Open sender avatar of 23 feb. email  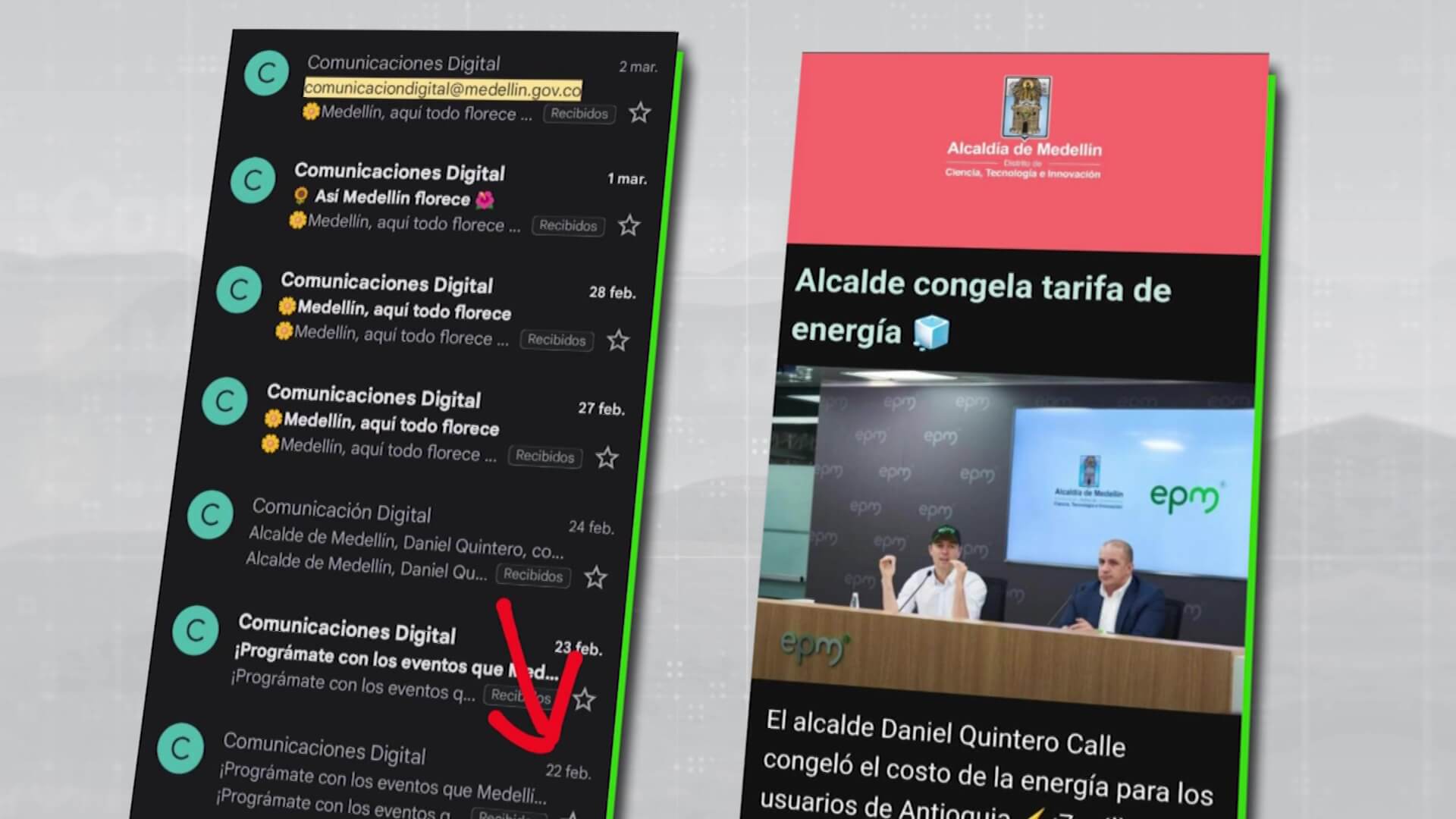196,631
